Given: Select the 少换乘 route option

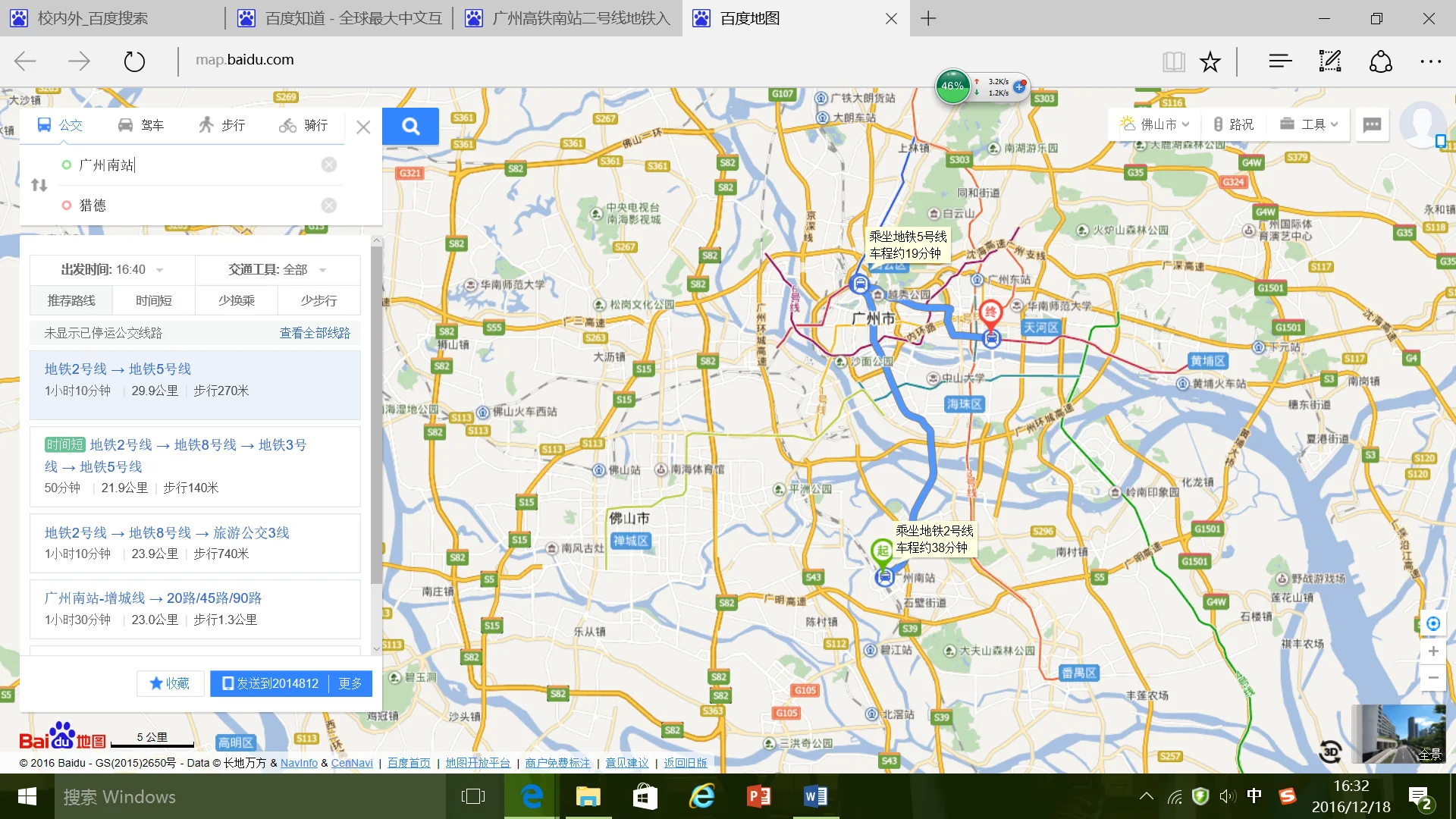Looking at the screenshot, I should pyautogui.click(x=236, y=301).
